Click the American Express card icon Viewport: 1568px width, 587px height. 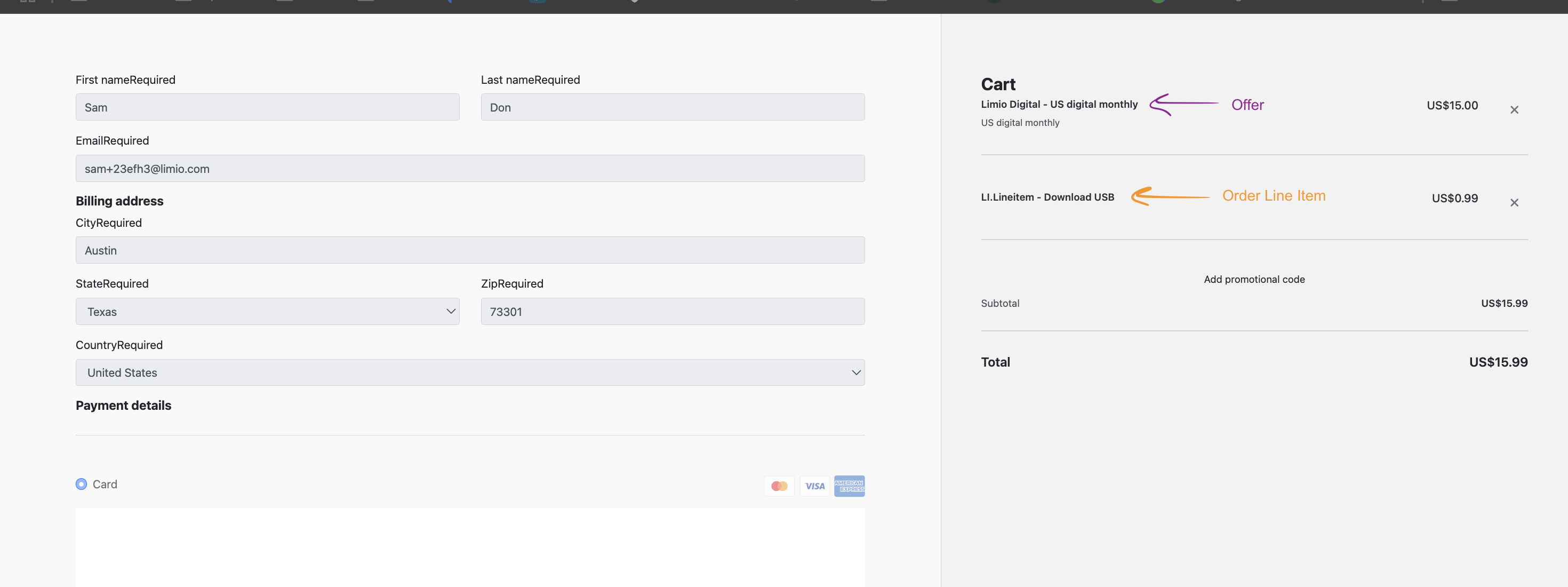click(x=849, y=486)
